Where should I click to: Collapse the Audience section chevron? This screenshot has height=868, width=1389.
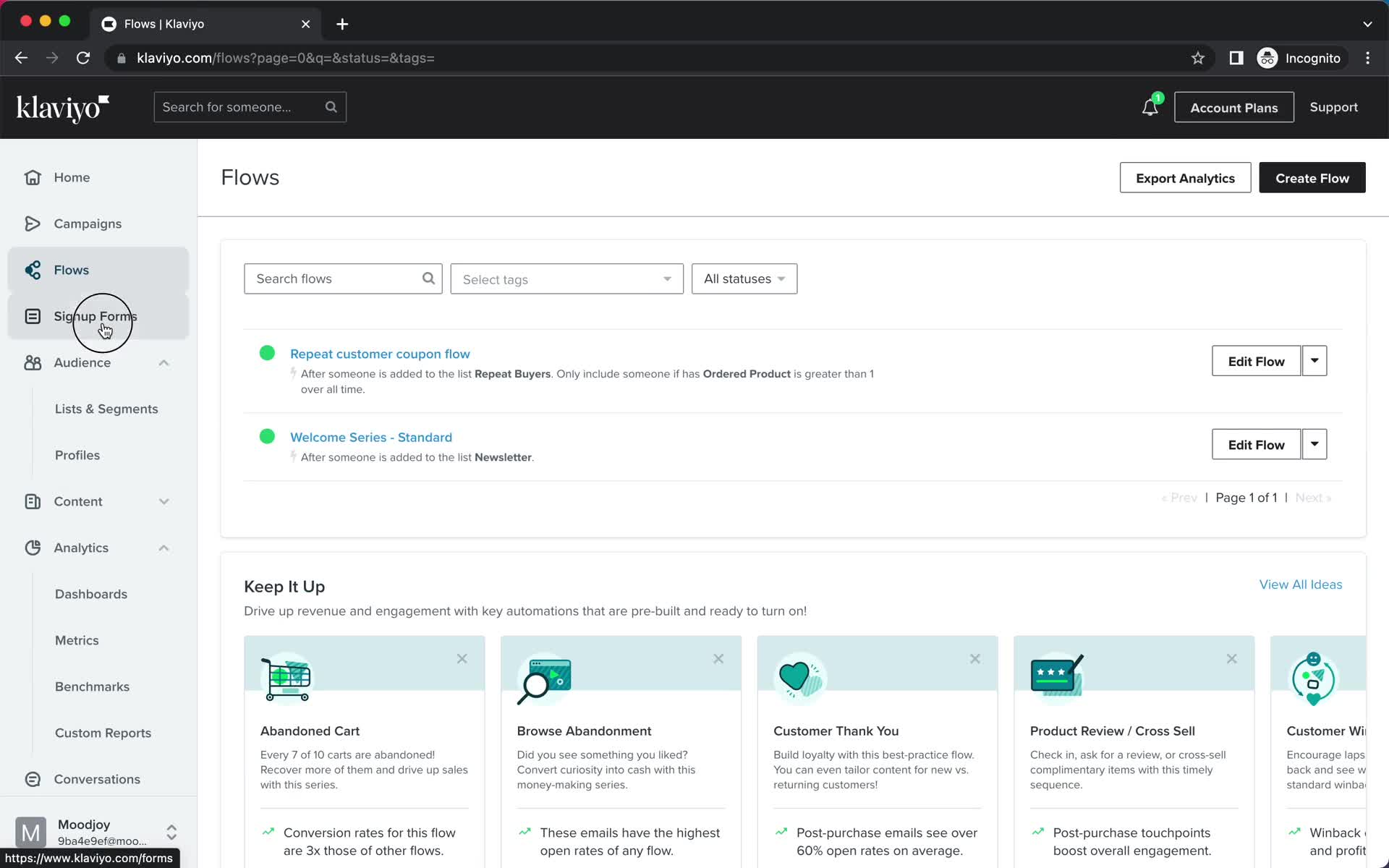pyautogui.click(x=163, y=362)
